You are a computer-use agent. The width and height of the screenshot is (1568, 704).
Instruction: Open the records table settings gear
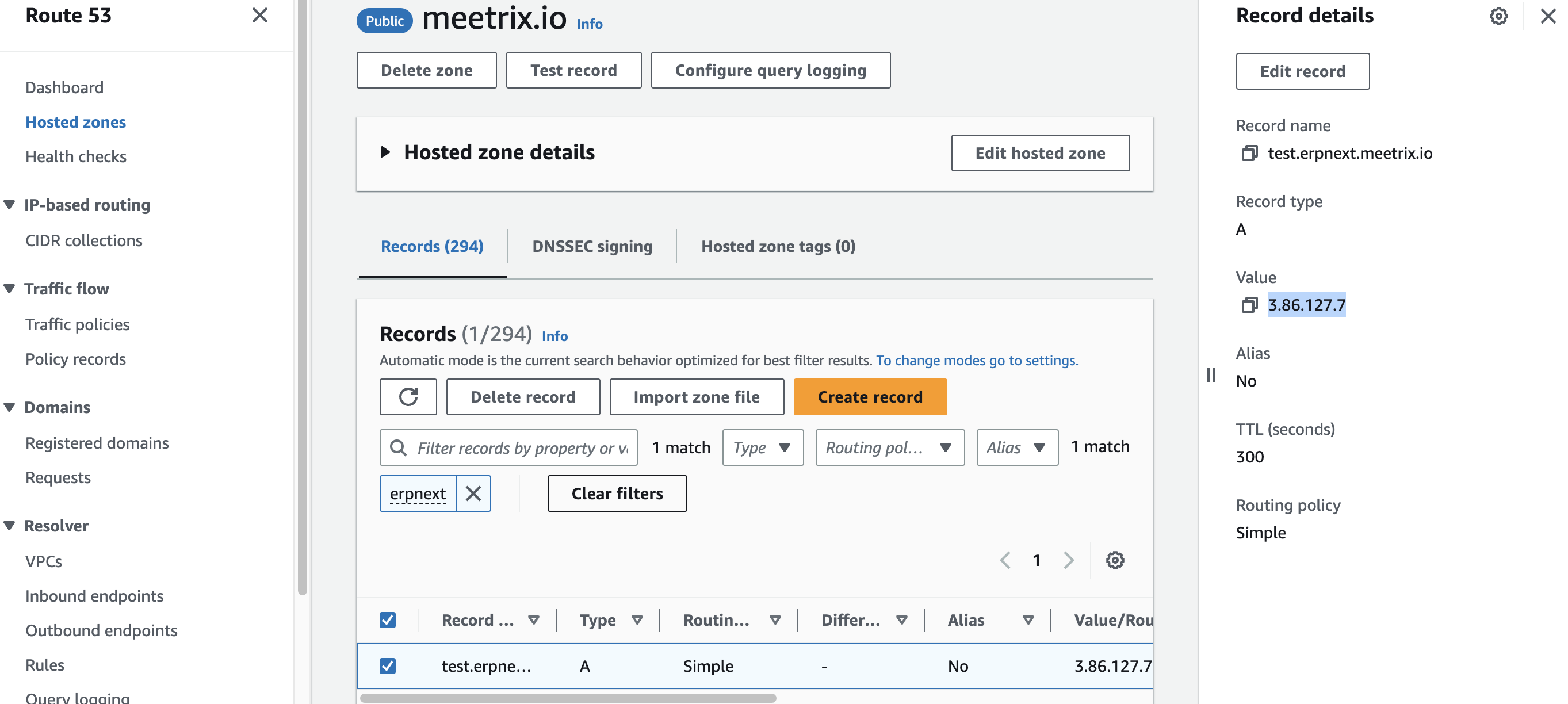[x=1115, y=560]
